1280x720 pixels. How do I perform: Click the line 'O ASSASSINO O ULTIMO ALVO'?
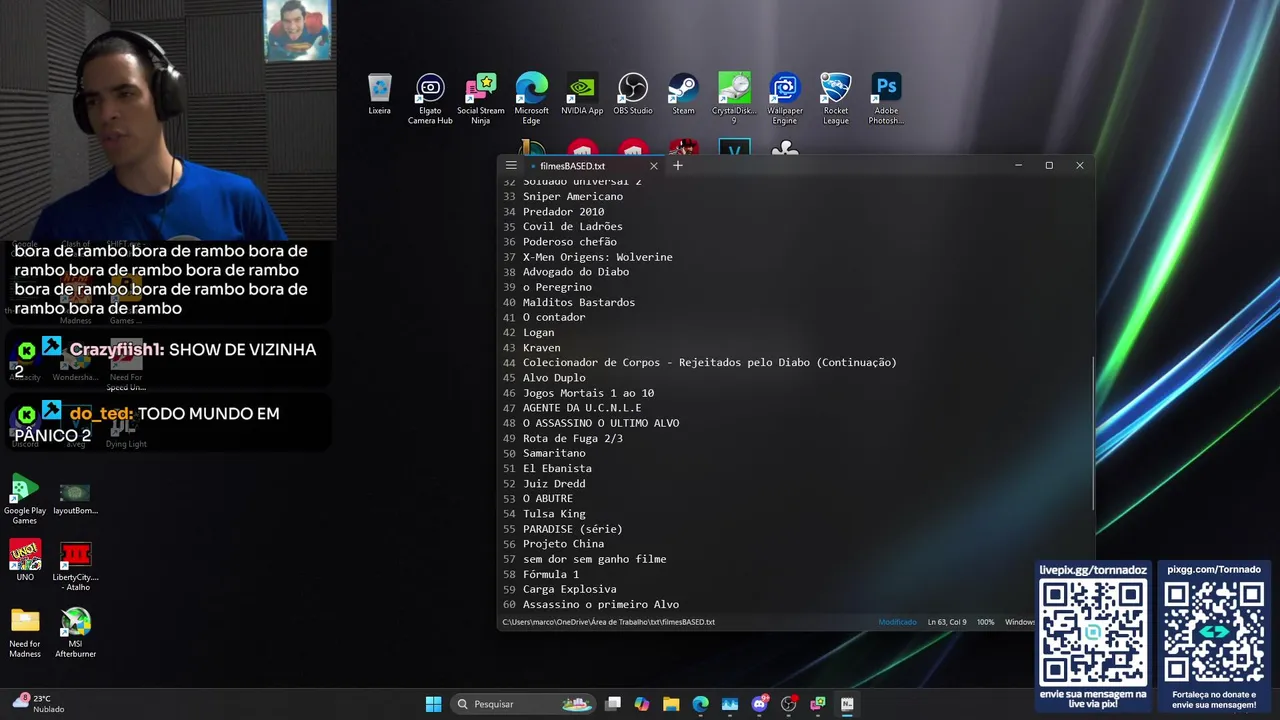(x=601, y=423)
